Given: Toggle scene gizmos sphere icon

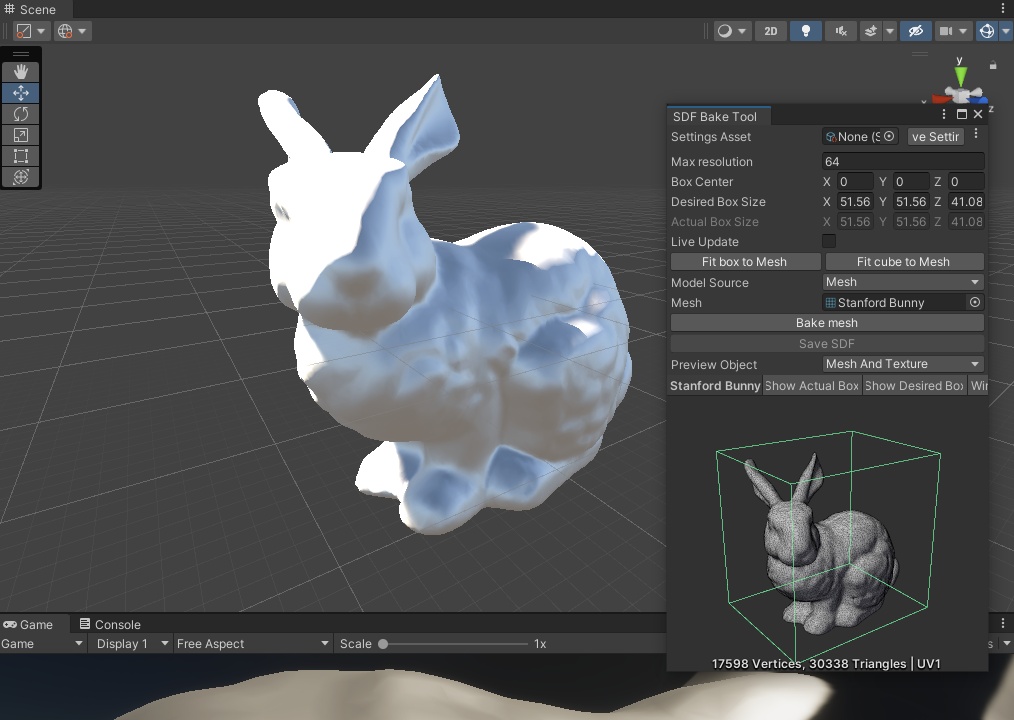Looking at the screenshot, I should pos(987,31).
